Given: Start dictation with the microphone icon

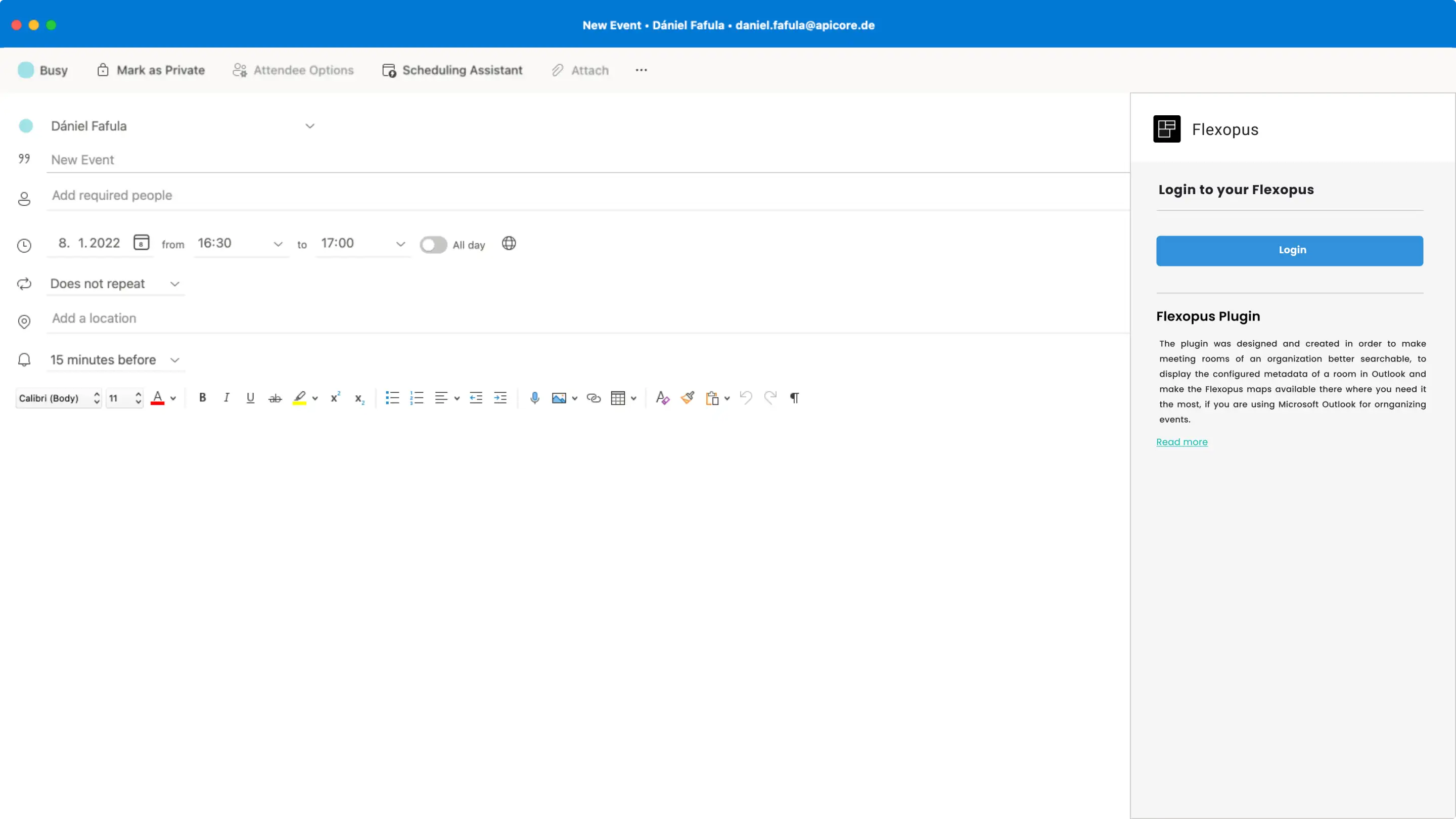Looking at the screenshot, I should [x=535, y=398].
